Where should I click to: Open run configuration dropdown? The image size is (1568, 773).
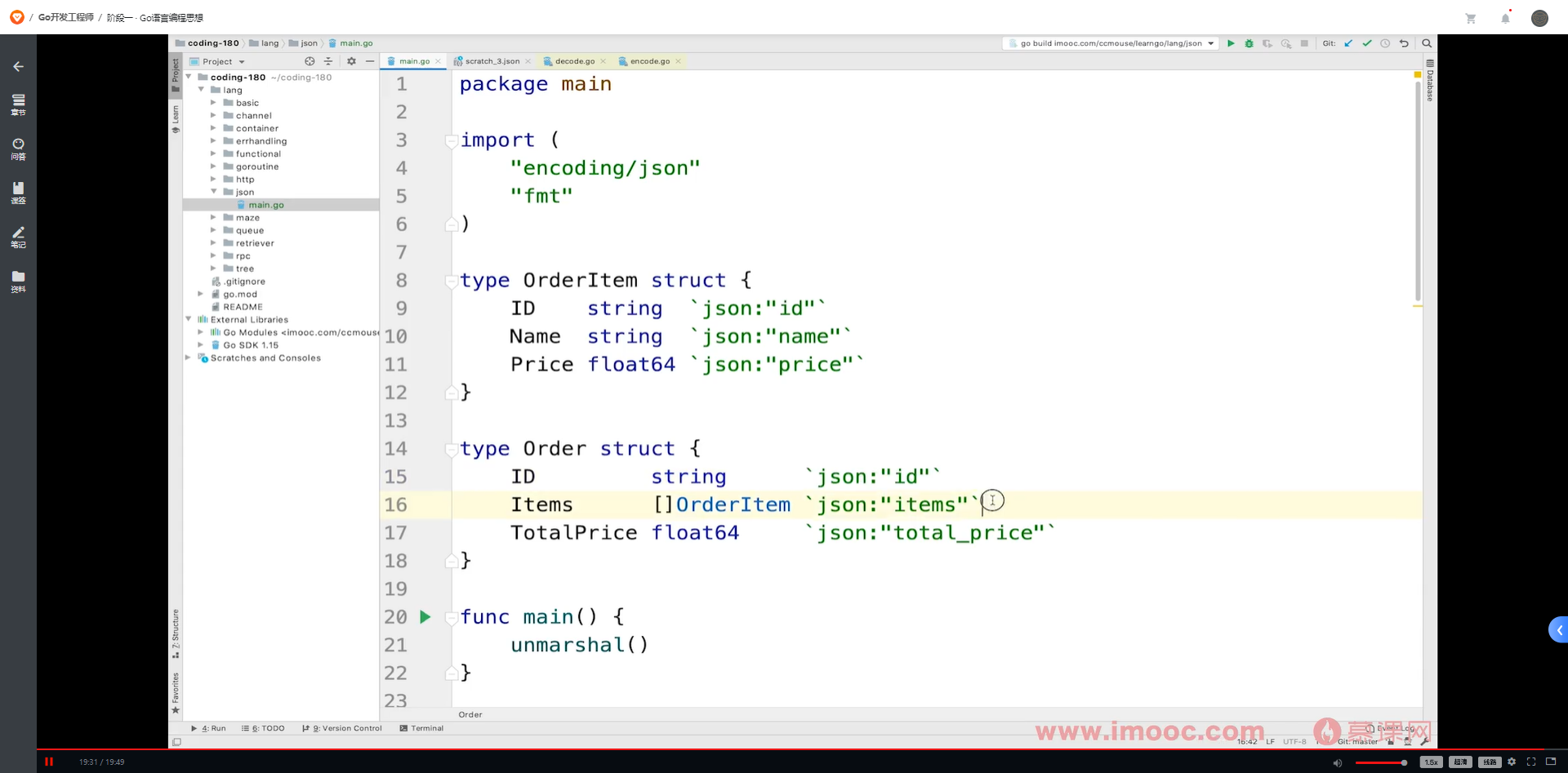point(1210,43)
